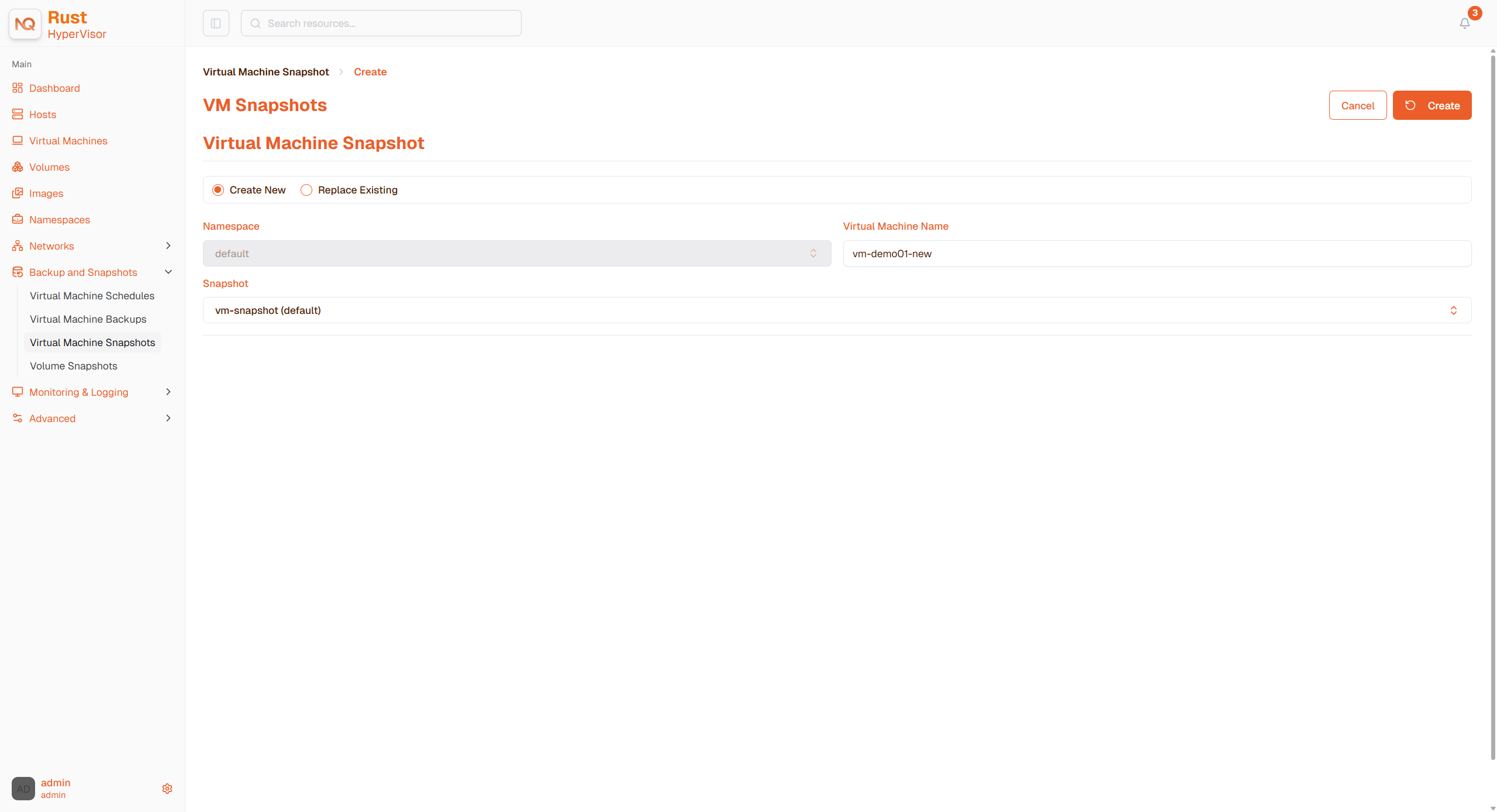Open Volume Snapshots

pos(74,366)
